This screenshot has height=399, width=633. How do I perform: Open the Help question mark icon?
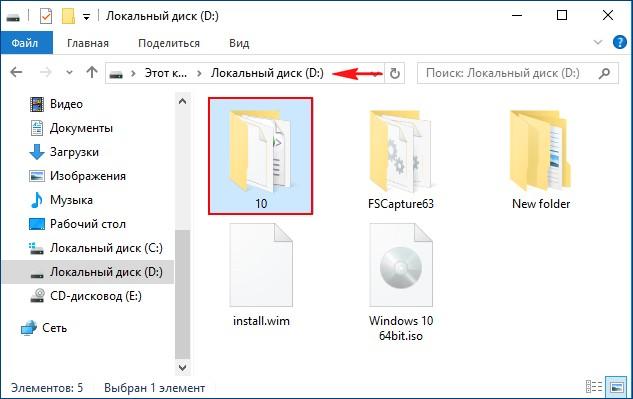(619, 42)
